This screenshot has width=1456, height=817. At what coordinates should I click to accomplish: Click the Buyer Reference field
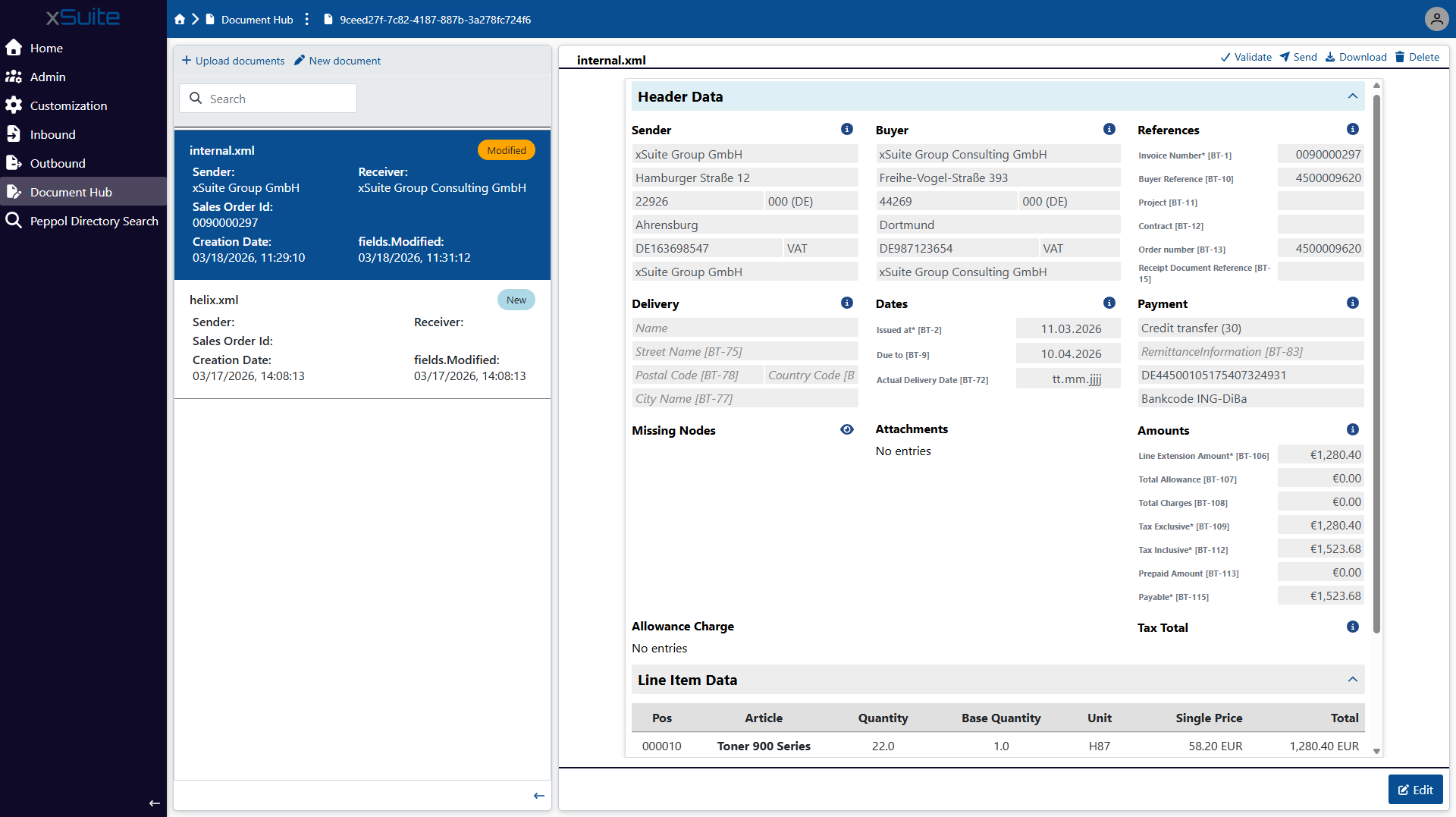[1320, 178]
